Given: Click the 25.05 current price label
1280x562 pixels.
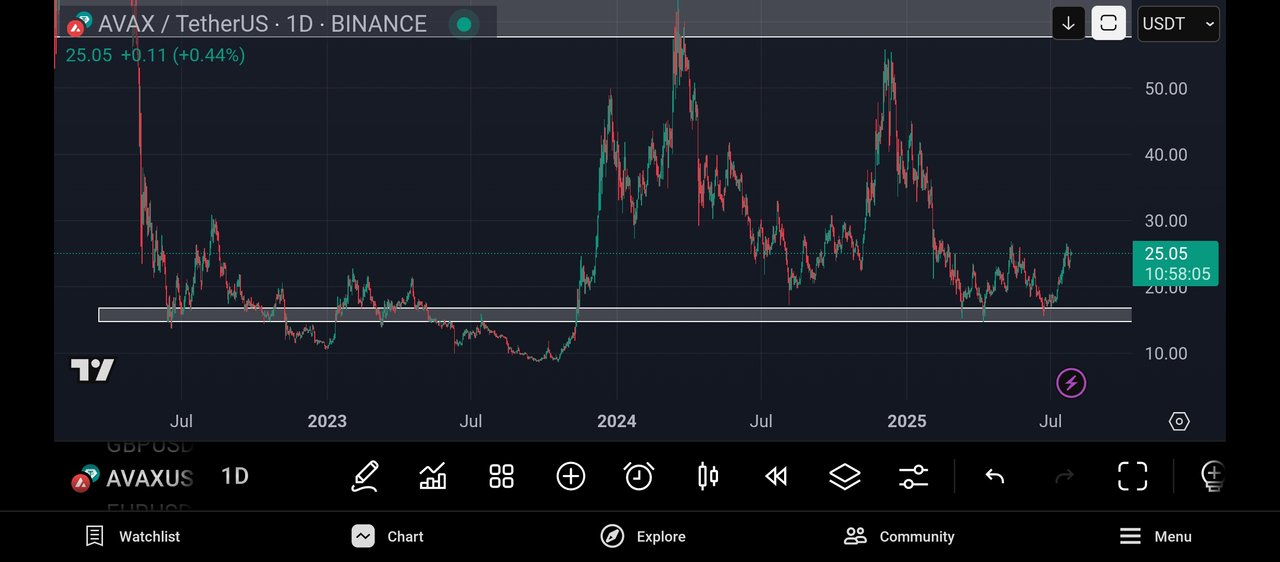Looking at the screenshot, I should click(1175, 264).
